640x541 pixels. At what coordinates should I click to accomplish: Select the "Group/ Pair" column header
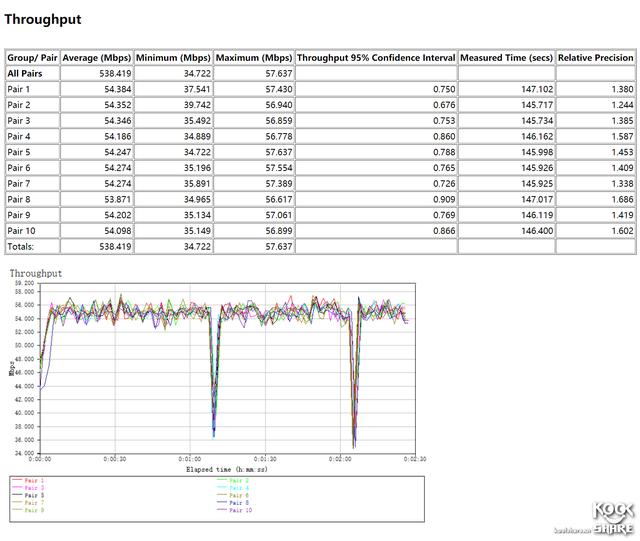32,58
